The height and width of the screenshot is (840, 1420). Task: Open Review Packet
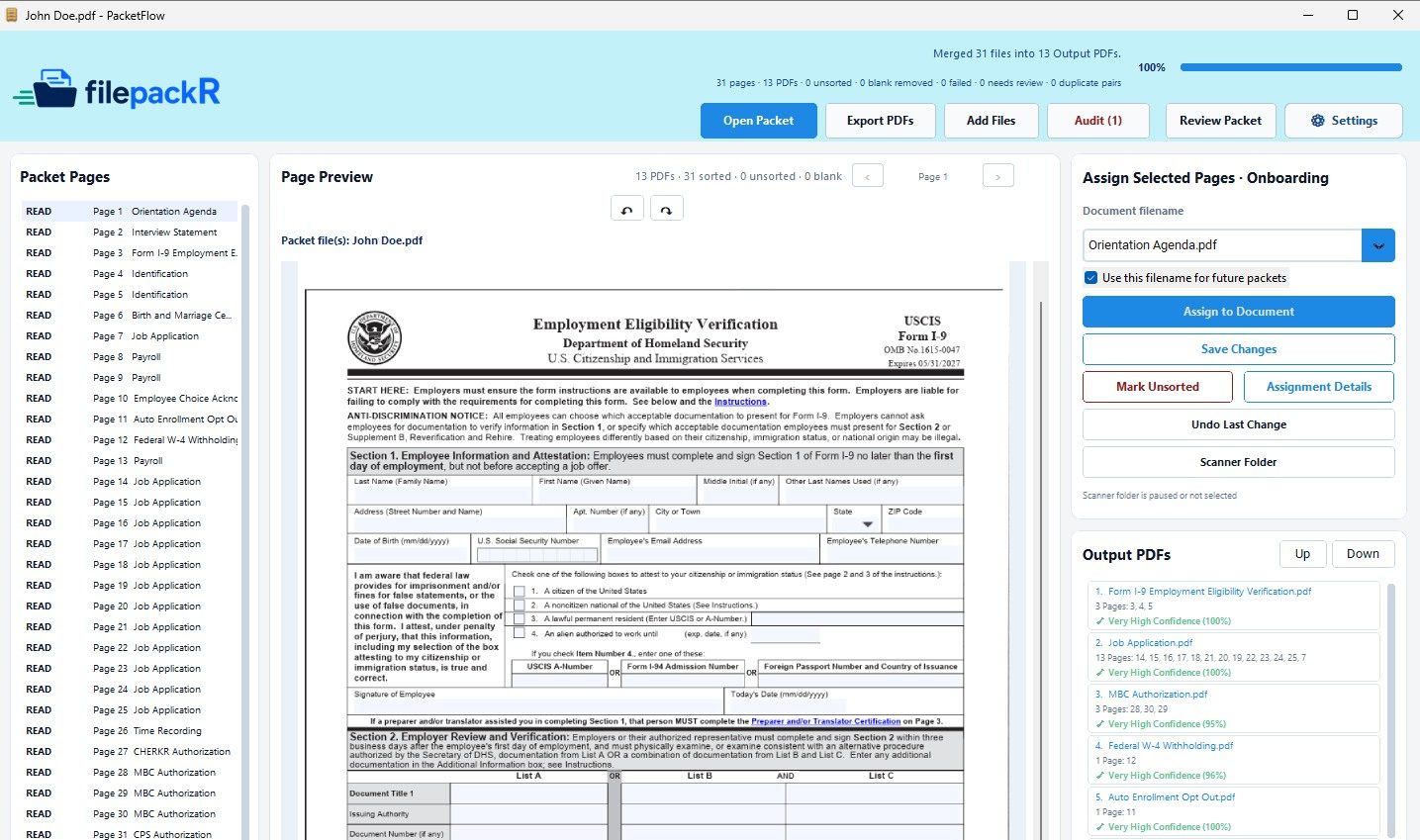tap(1220, 121)
